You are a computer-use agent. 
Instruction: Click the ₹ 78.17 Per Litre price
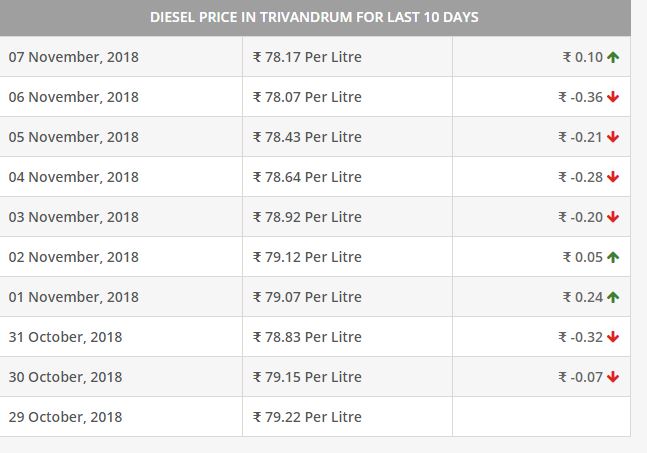[x=307, y=57]
